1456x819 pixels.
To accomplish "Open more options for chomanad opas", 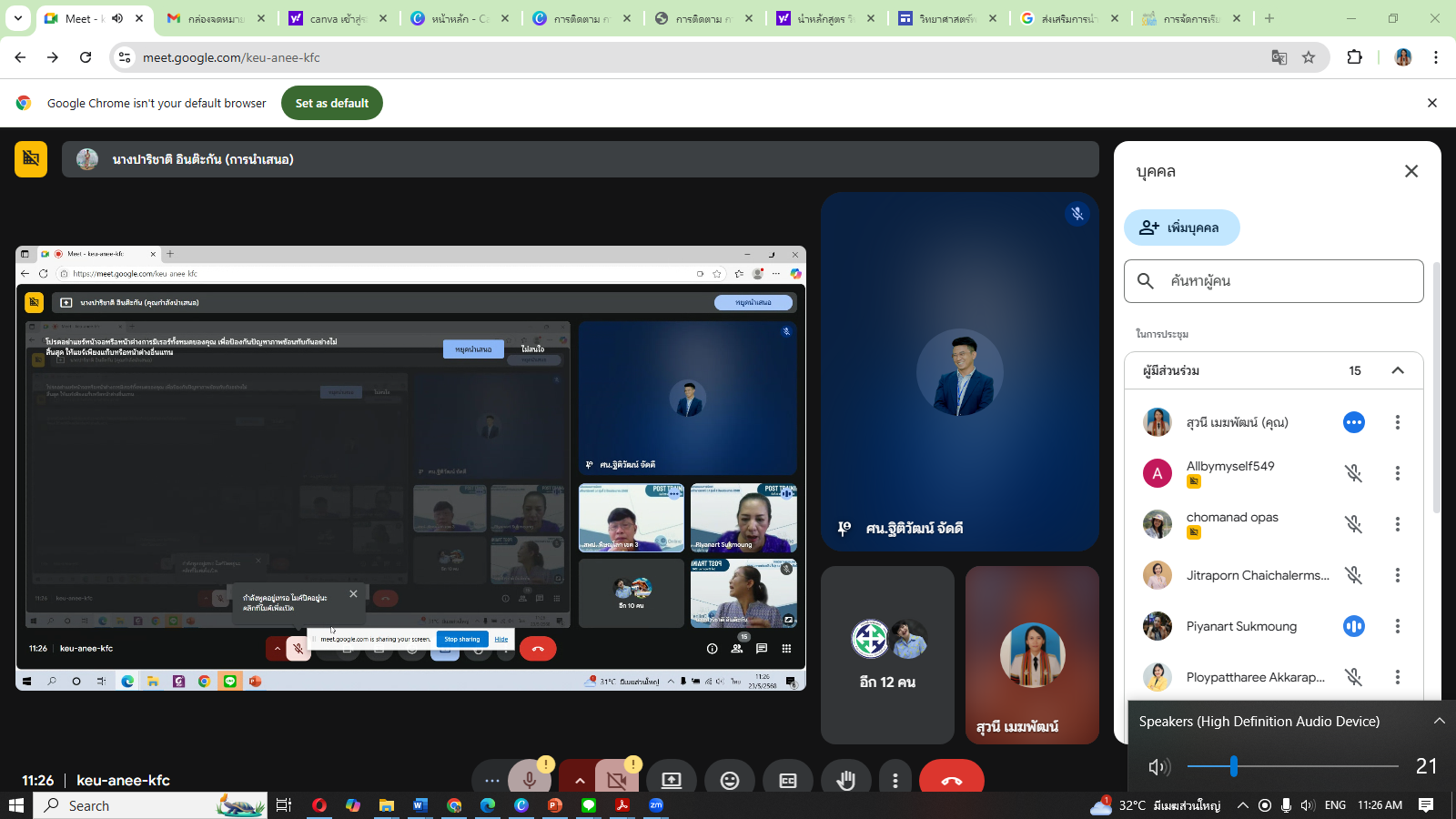I will 1398,524.
